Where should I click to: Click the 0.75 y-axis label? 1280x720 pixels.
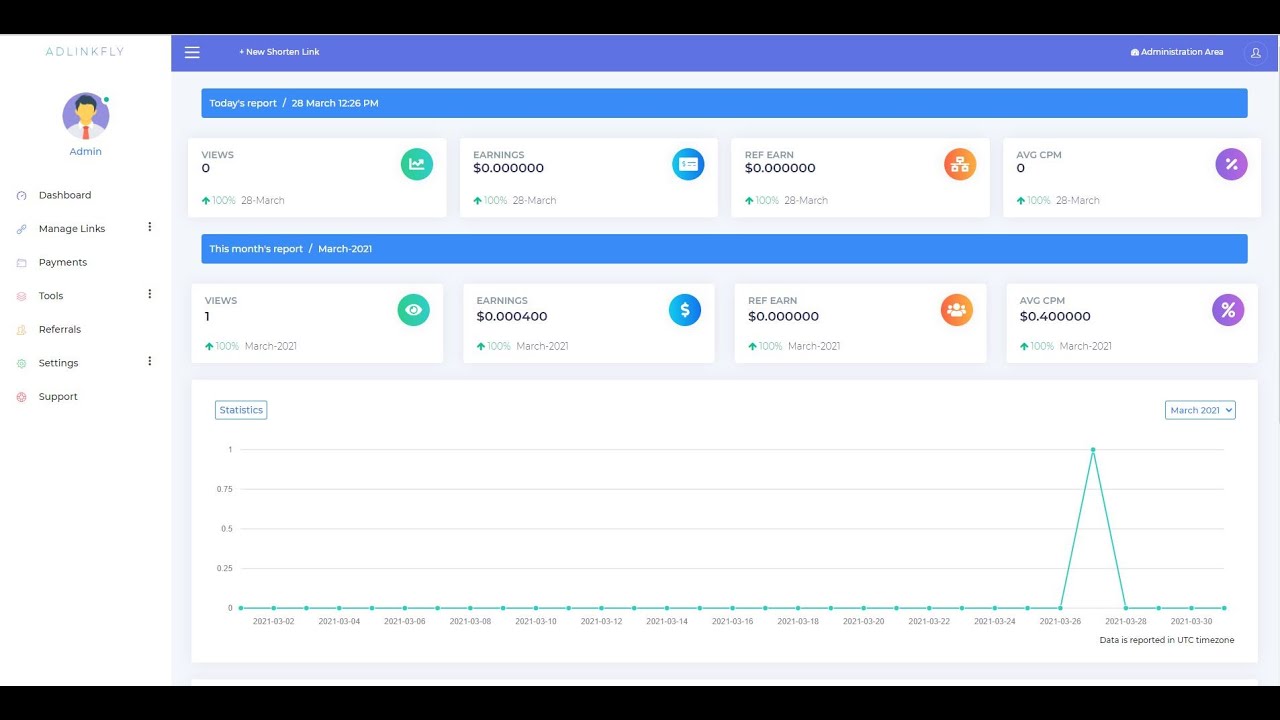point(225,489)
